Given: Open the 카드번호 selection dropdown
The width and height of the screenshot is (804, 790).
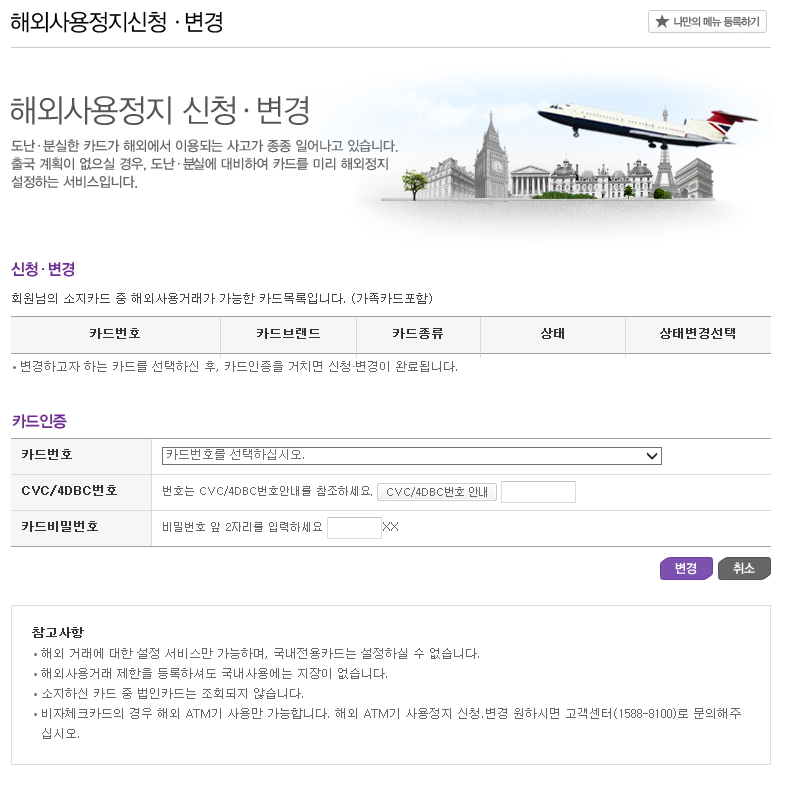Looking at the screenshot, I should pyautogui.click(x=411, y=456).
